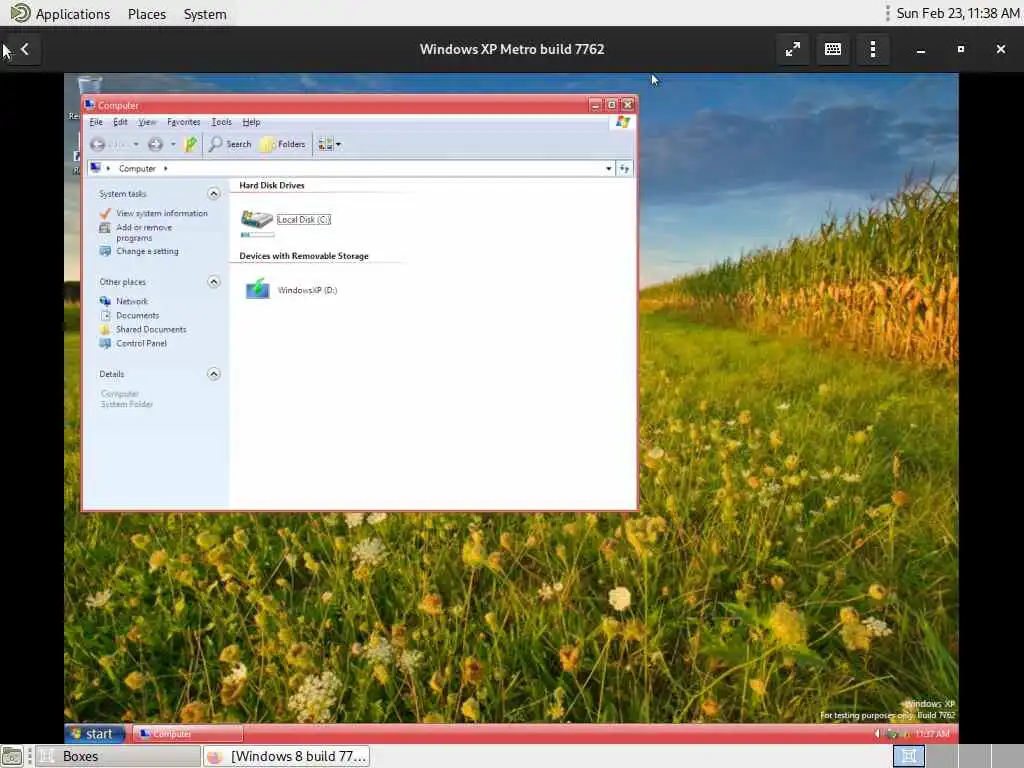The image size is (1024, 768).
Task: Click the Up folder icon in toolbar
Action: point(190,144)
